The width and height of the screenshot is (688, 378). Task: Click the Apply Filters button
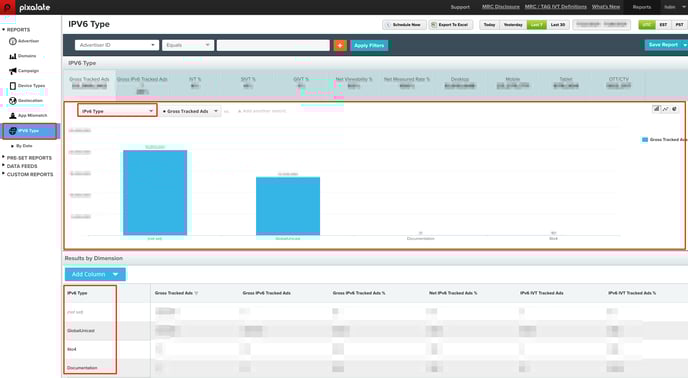click(369, 45)
